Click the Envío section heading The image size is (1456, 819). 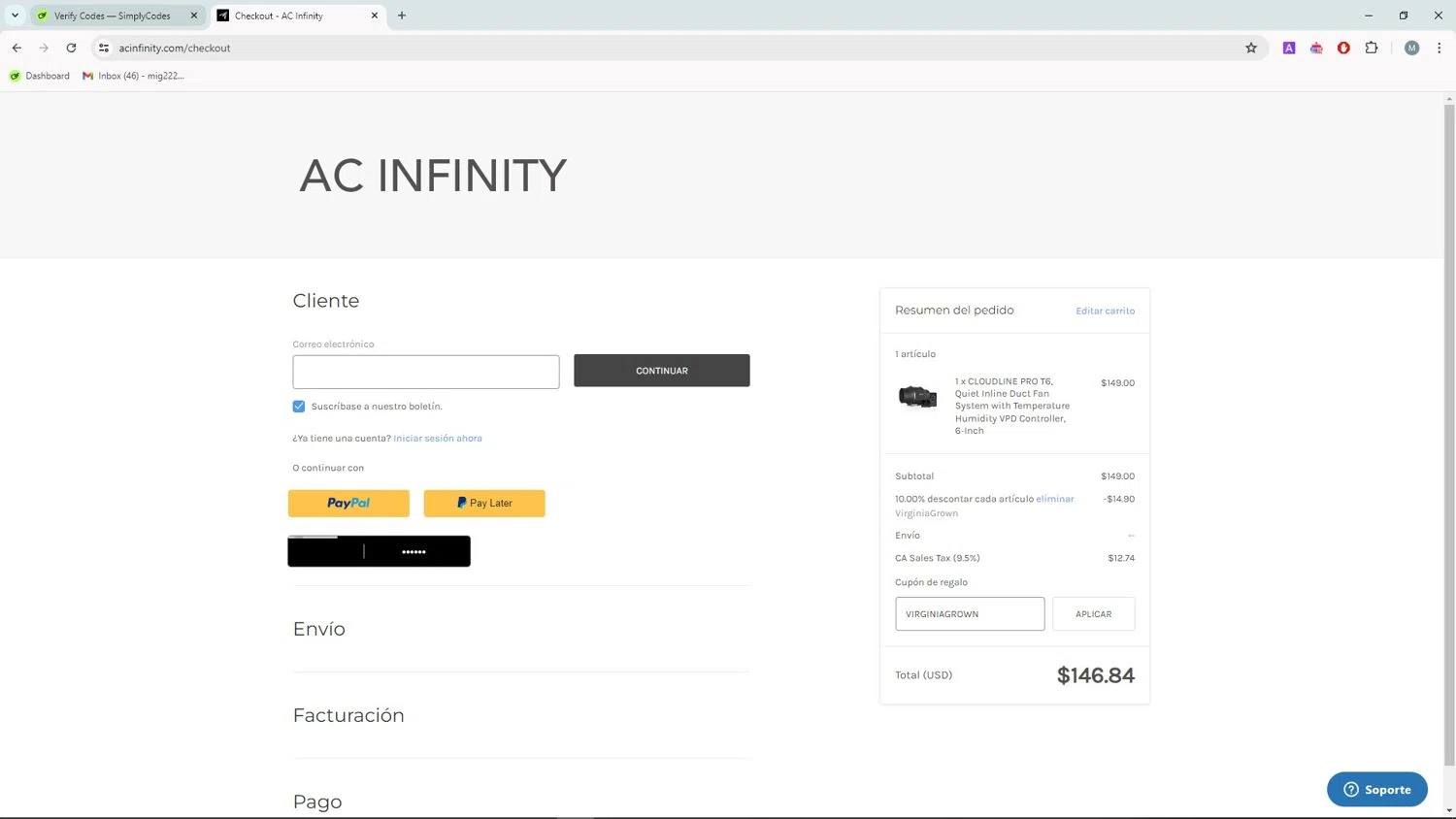click(x=319, y=629)
